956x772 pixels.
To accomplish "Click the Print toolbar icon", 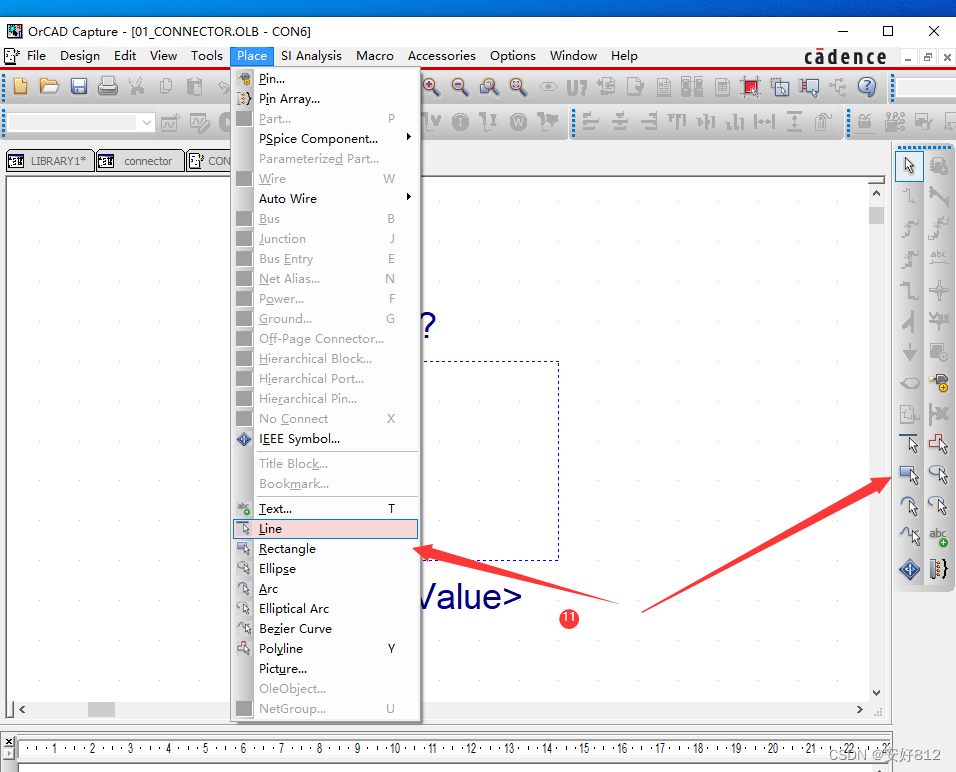I will point(108,87).
